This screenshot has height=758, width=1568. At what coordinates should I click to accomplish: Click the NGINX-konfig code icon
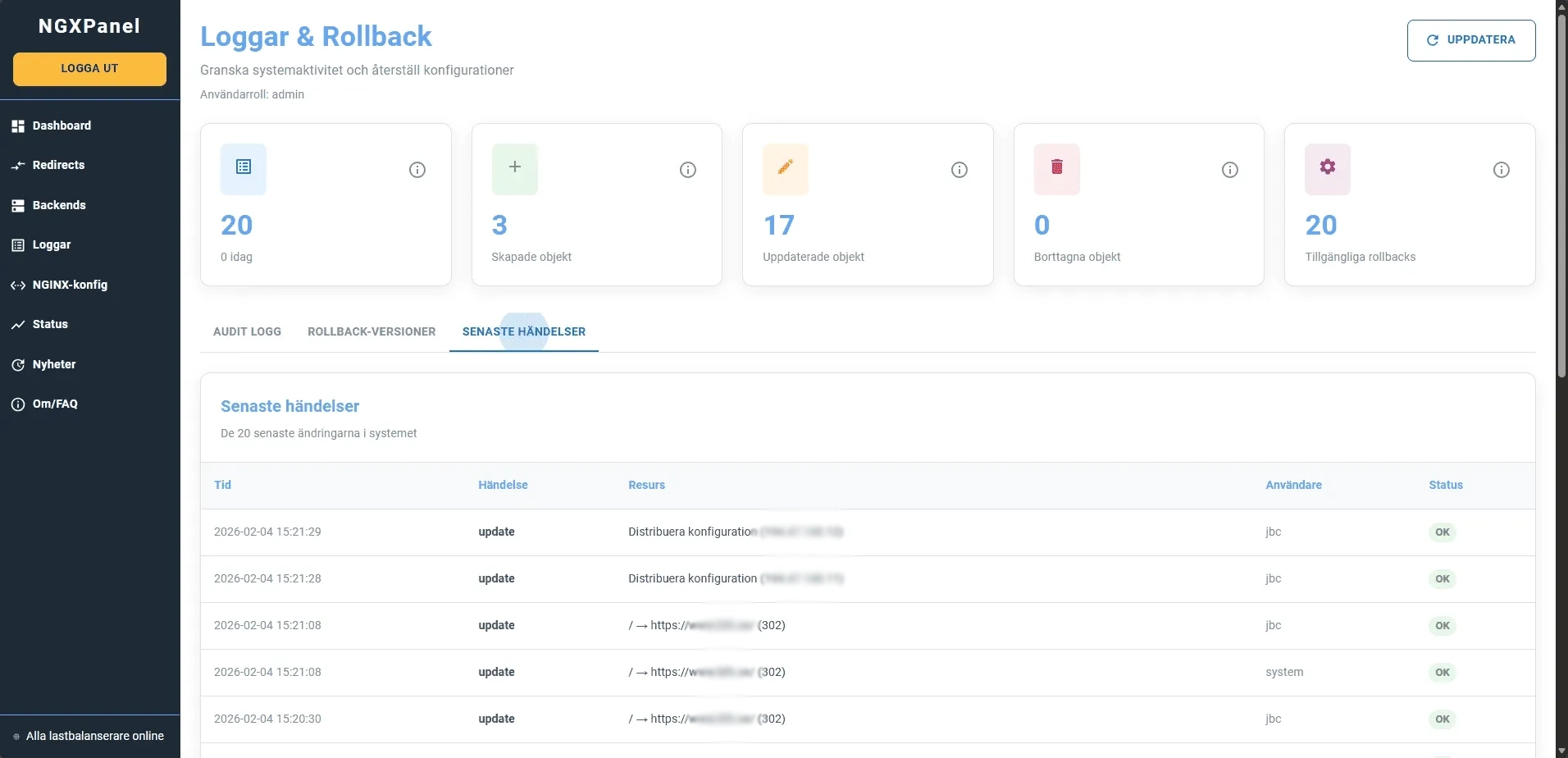pos(18,285)
